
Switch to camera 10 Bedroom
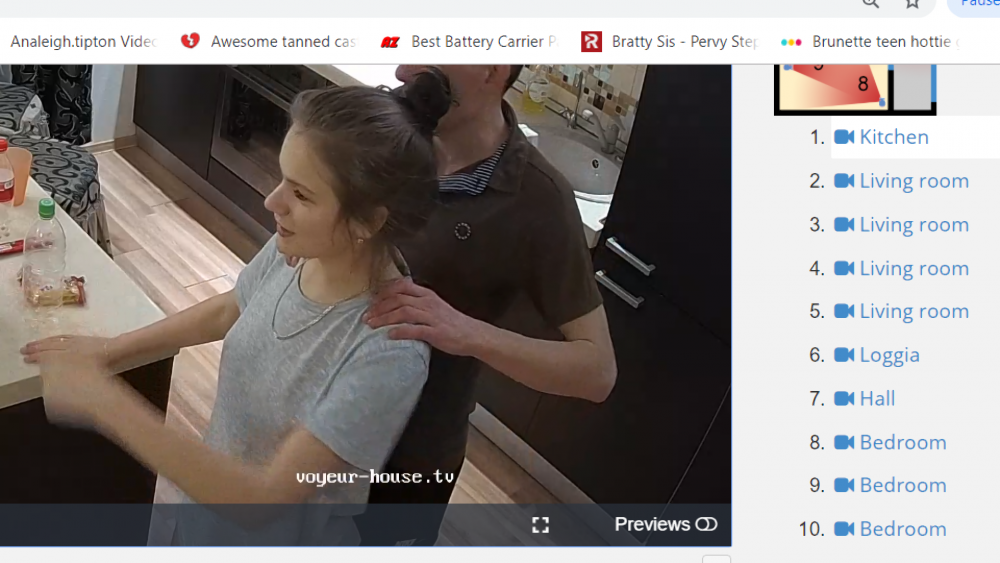(902, 529)
